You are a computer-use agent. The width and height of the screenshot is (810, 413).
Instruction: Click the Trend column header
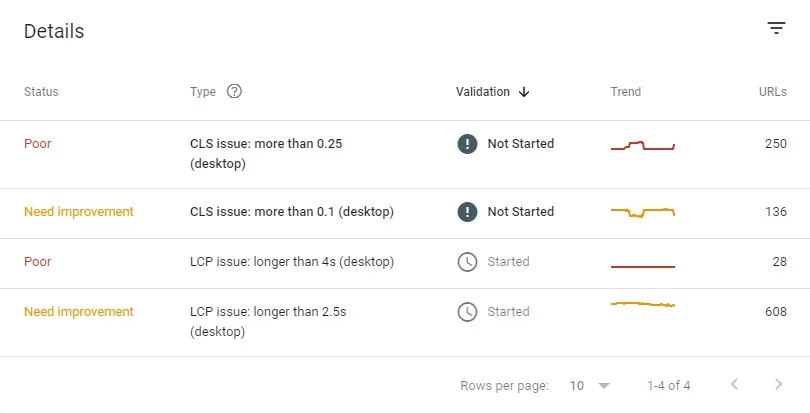[x=626, y=92]
